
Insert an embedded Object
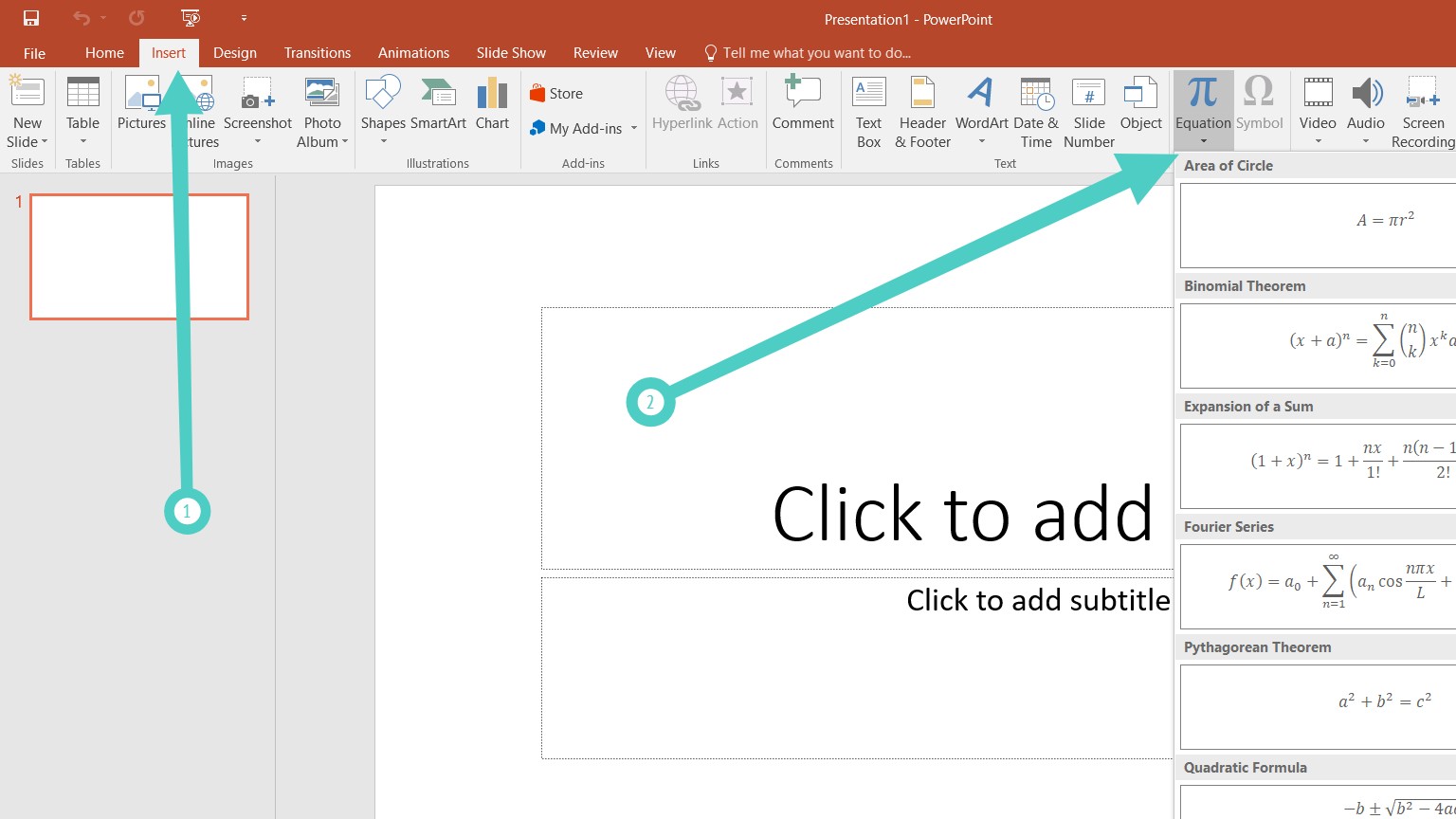(1140, 102)
